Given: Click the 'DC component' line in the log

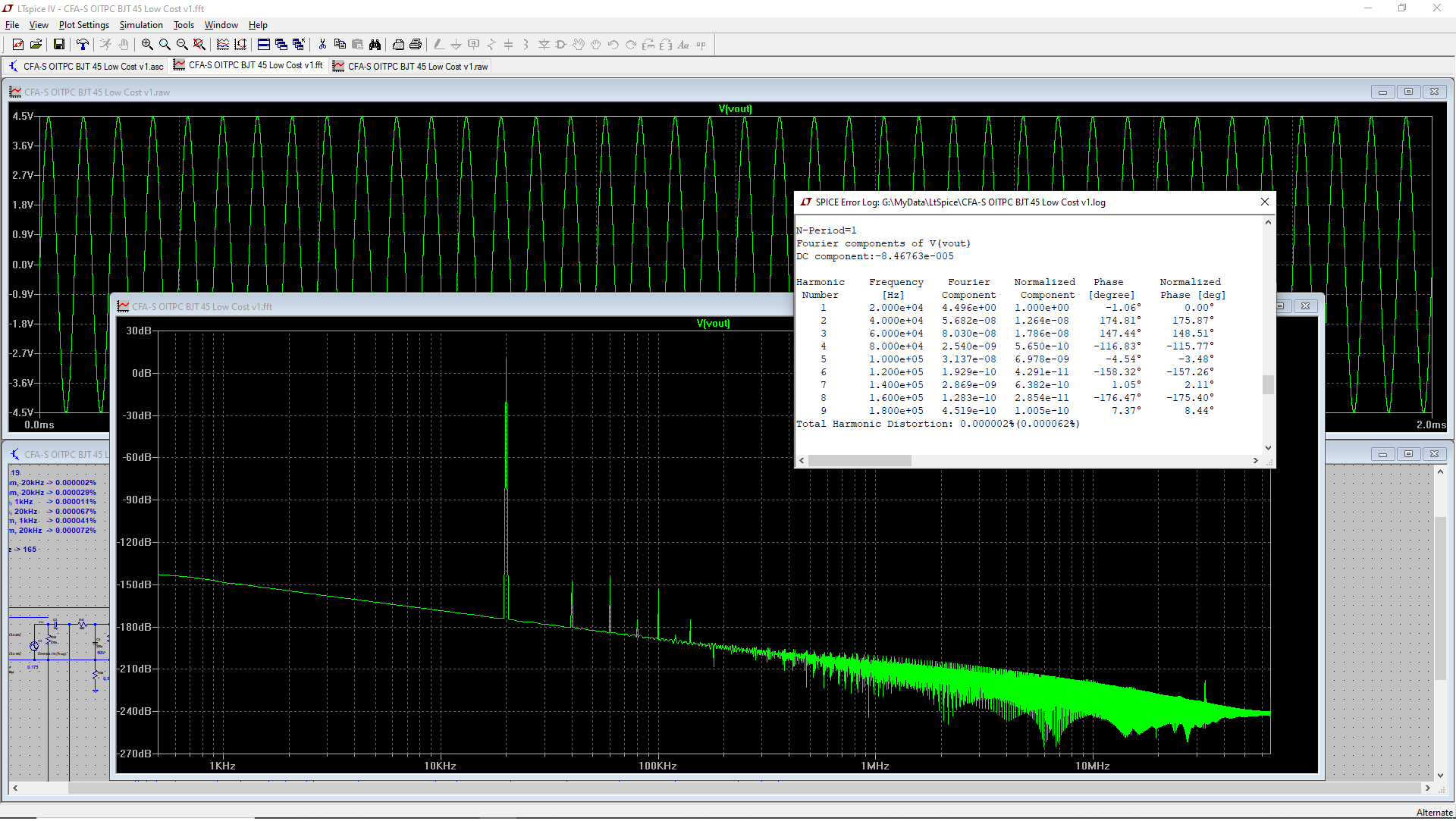Looking at the screenshot, I should [875, 256].
